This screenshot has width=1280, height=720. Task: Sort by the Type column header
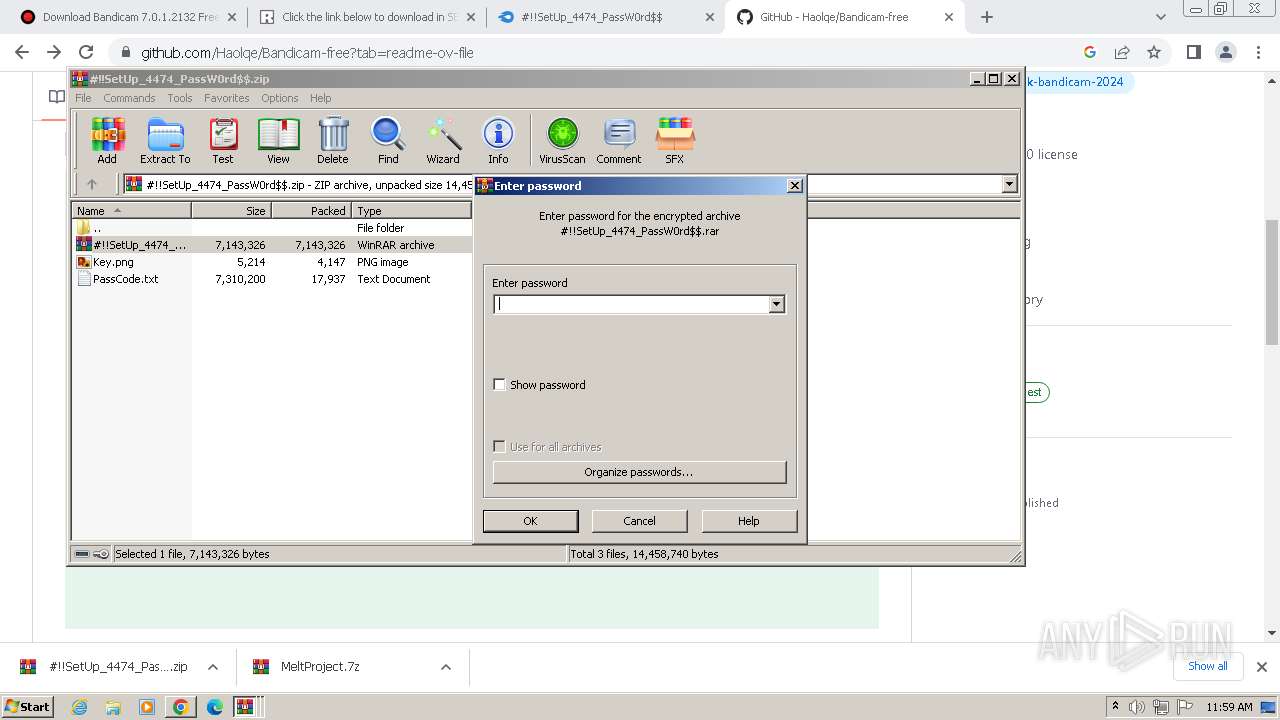411,211
